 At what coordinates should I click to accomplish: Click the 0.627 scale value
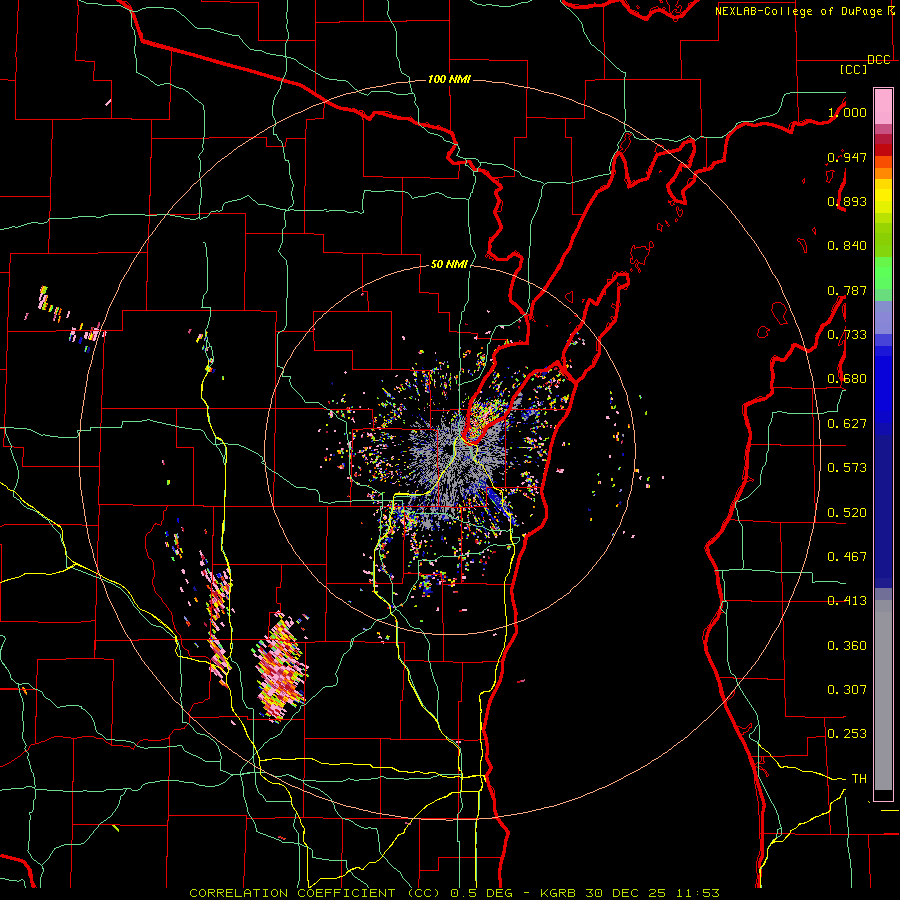(x=847, y=424)
